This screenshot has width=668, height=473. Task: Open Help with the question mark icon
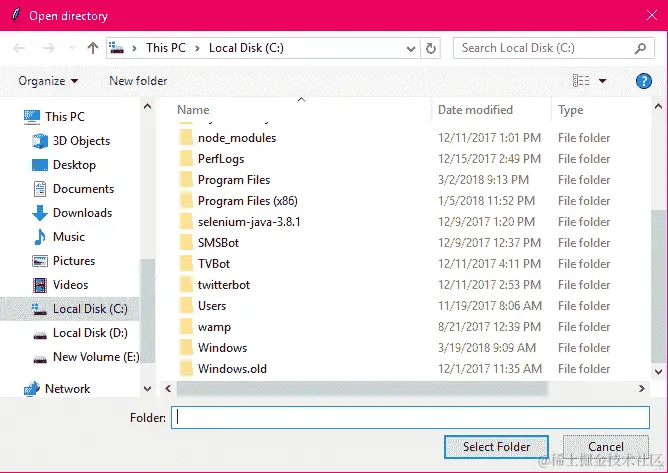[x=644, y=81]
